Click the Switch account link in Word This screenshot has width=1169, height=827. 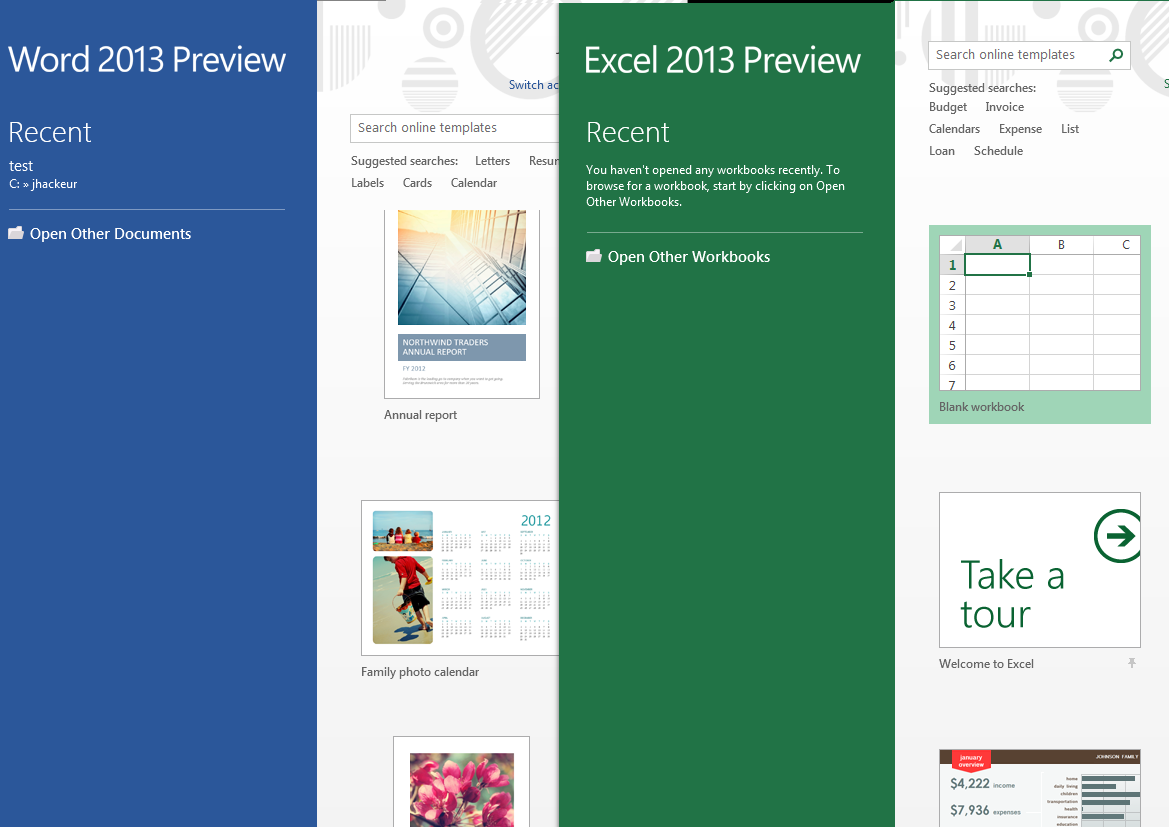[534, 85]
